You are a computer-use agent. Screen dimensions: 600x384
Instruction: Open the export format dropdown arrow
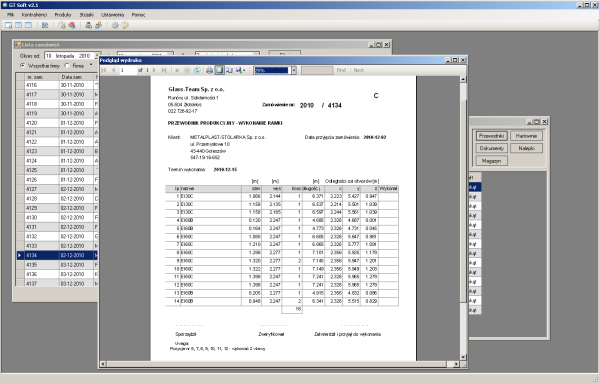(x=244, y=70)
